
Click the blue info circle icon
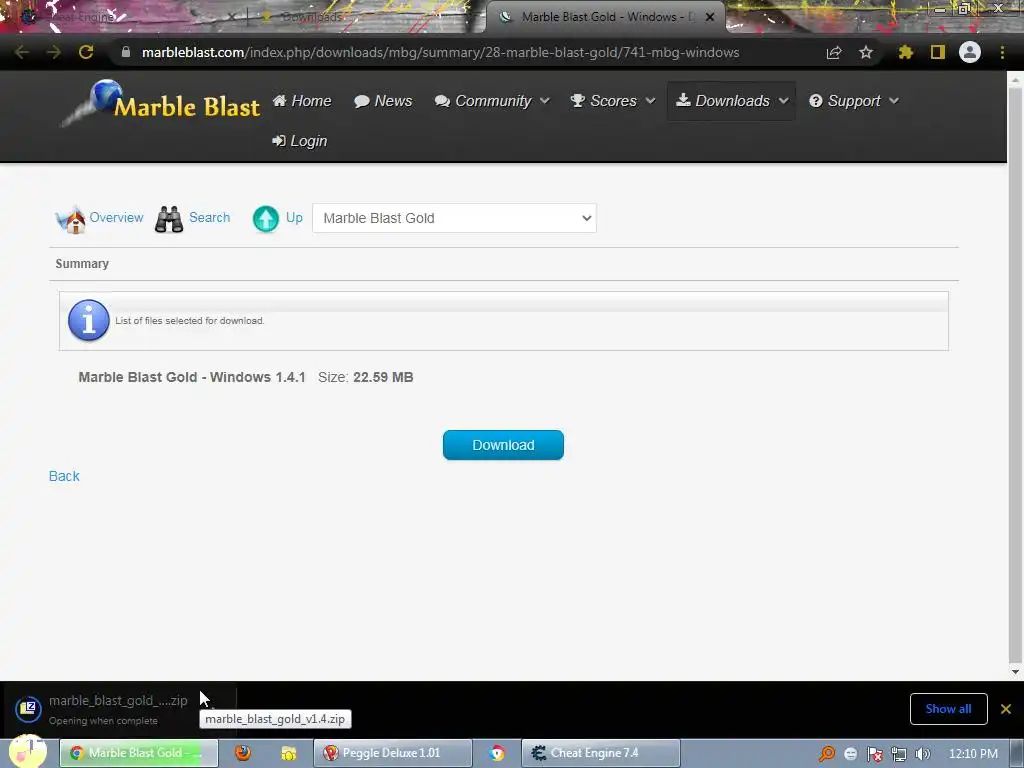click(x=89, y=321)
